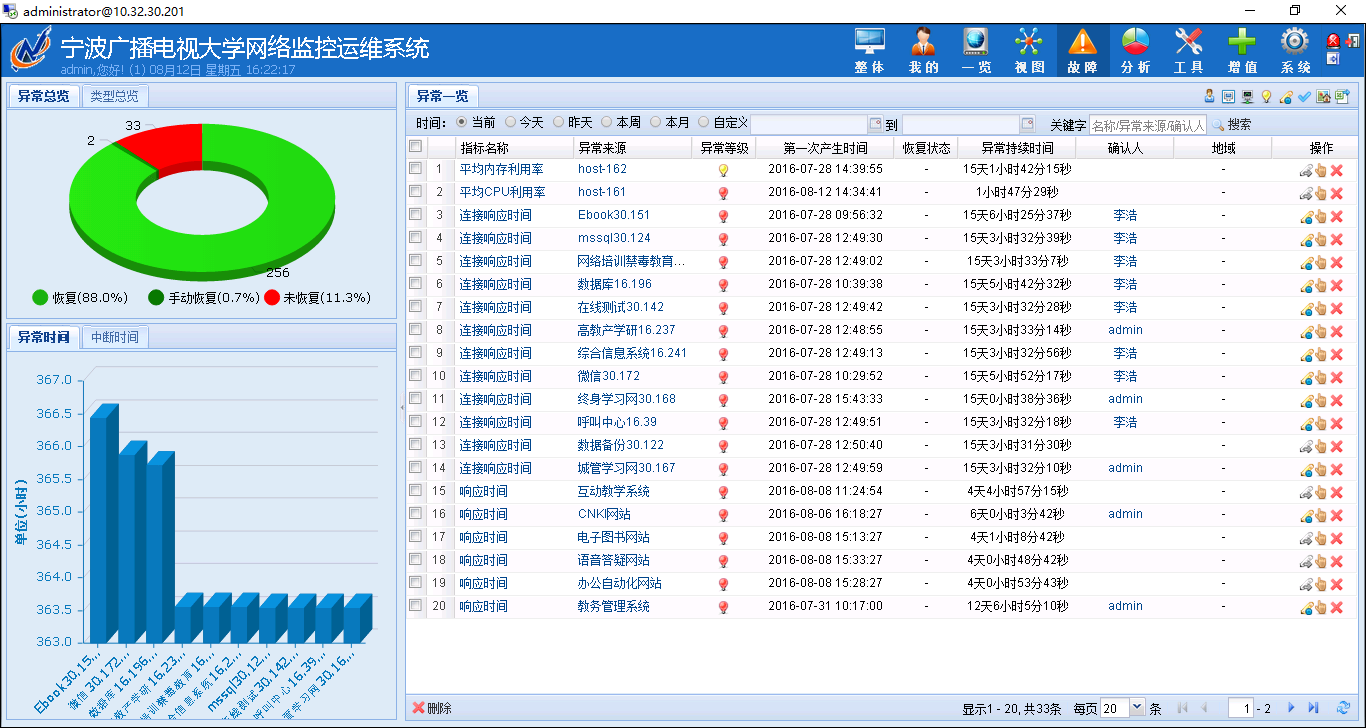
Task: Open the 视图 topology view module
Action: coord(1029,51)
